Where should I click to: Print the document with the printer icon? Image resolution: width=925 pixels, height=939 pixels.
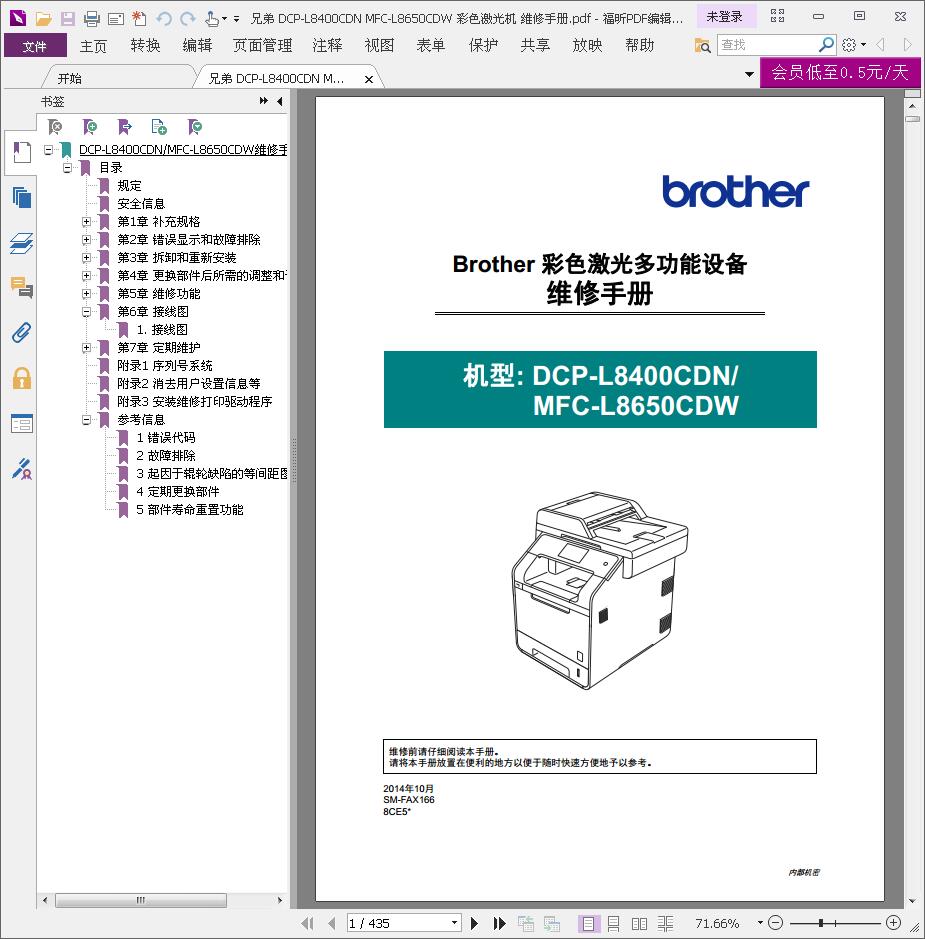tap(92, 19)
